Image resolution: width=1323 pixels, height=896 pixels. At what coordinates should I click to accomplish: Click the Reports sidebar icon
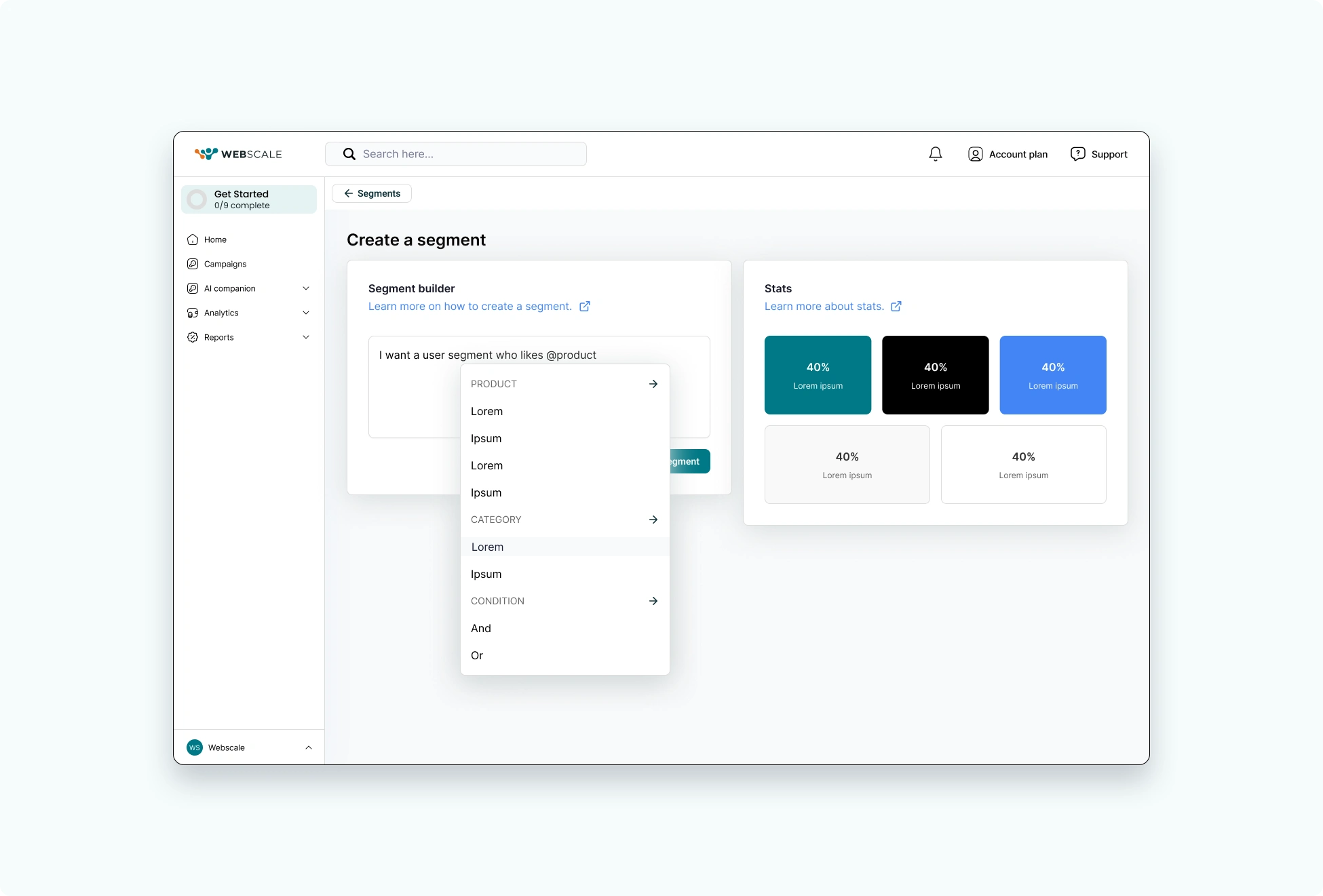193,337
